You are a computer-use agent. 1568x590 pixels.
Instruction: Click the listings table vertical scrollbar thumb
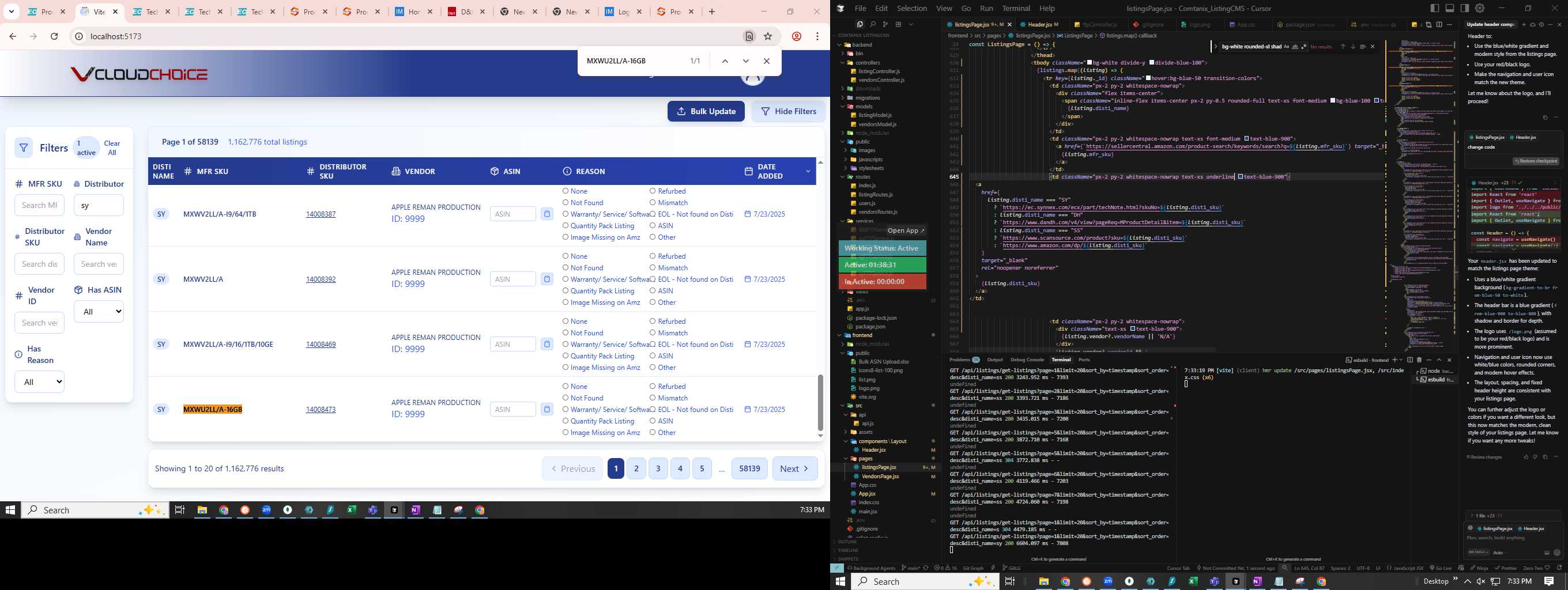click(x=820, y=403)
